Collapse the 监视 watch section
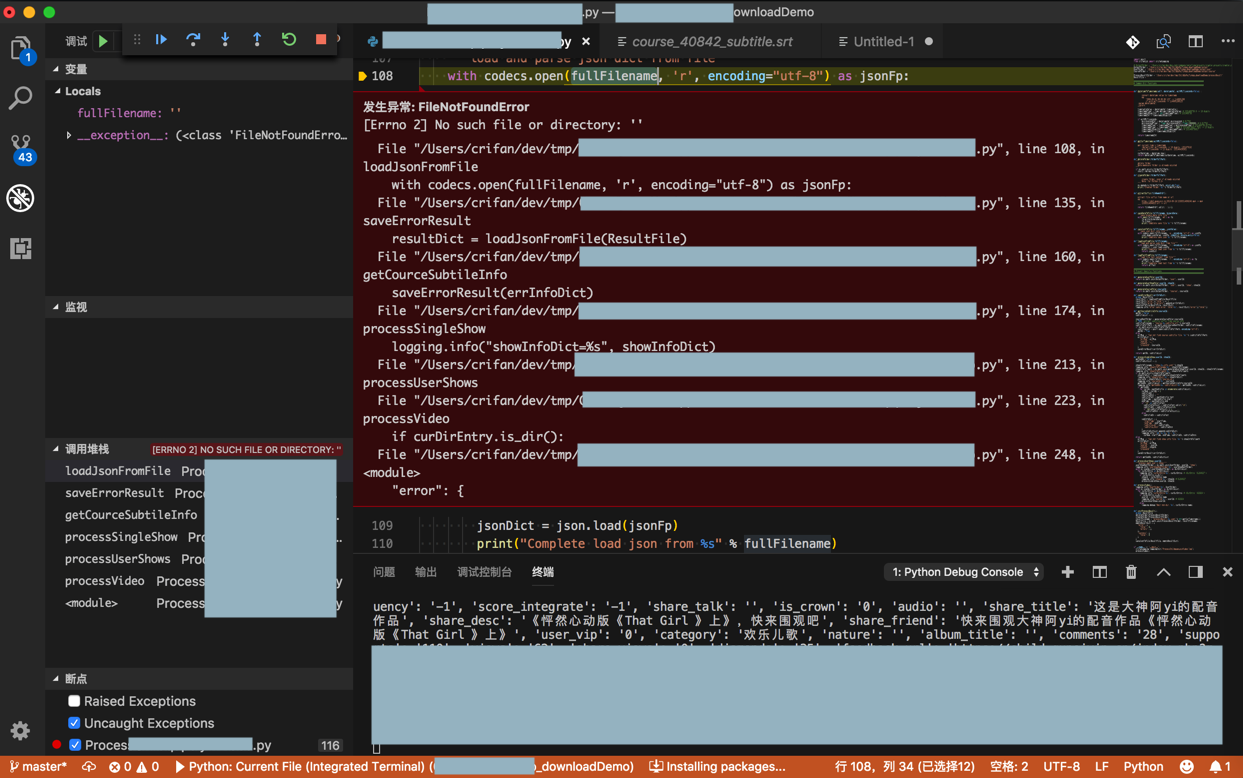 click(199, 307)
